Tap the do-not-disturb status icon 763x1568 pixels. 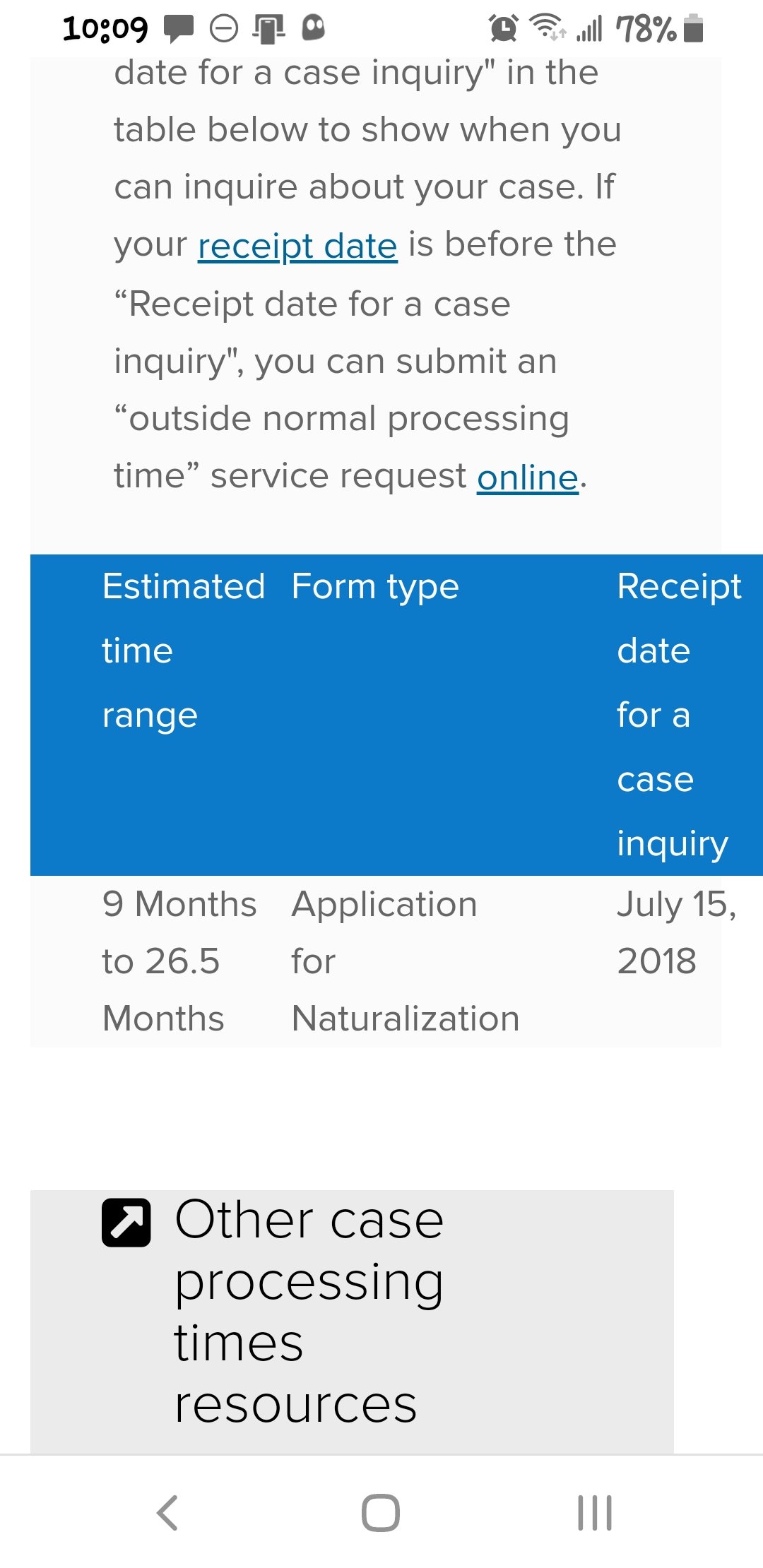click(x=224, y=29)
